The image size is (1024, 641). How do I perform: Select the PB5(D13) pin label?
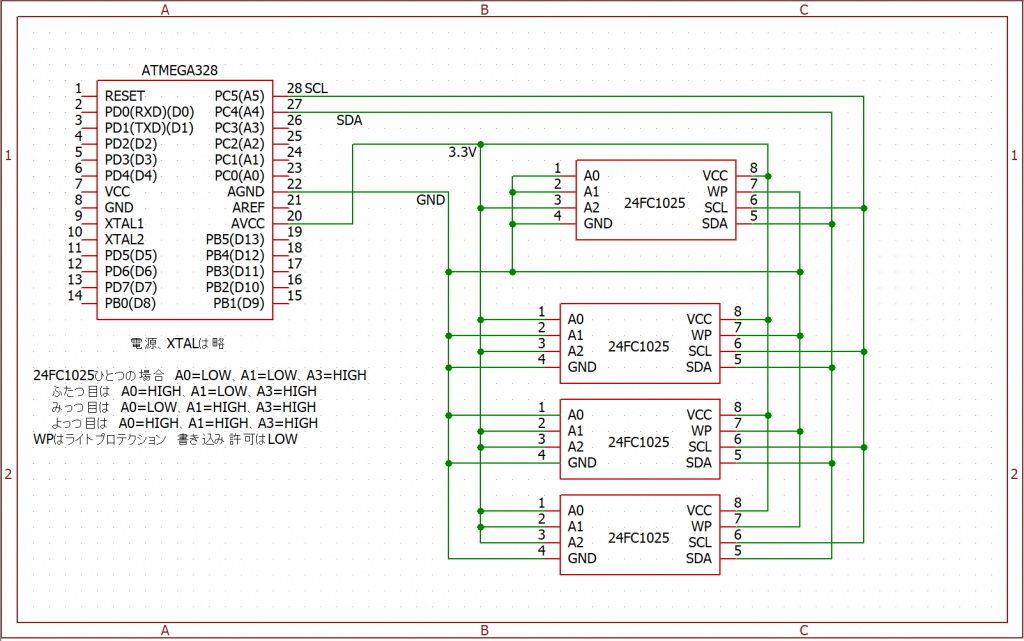pos(235,239)
